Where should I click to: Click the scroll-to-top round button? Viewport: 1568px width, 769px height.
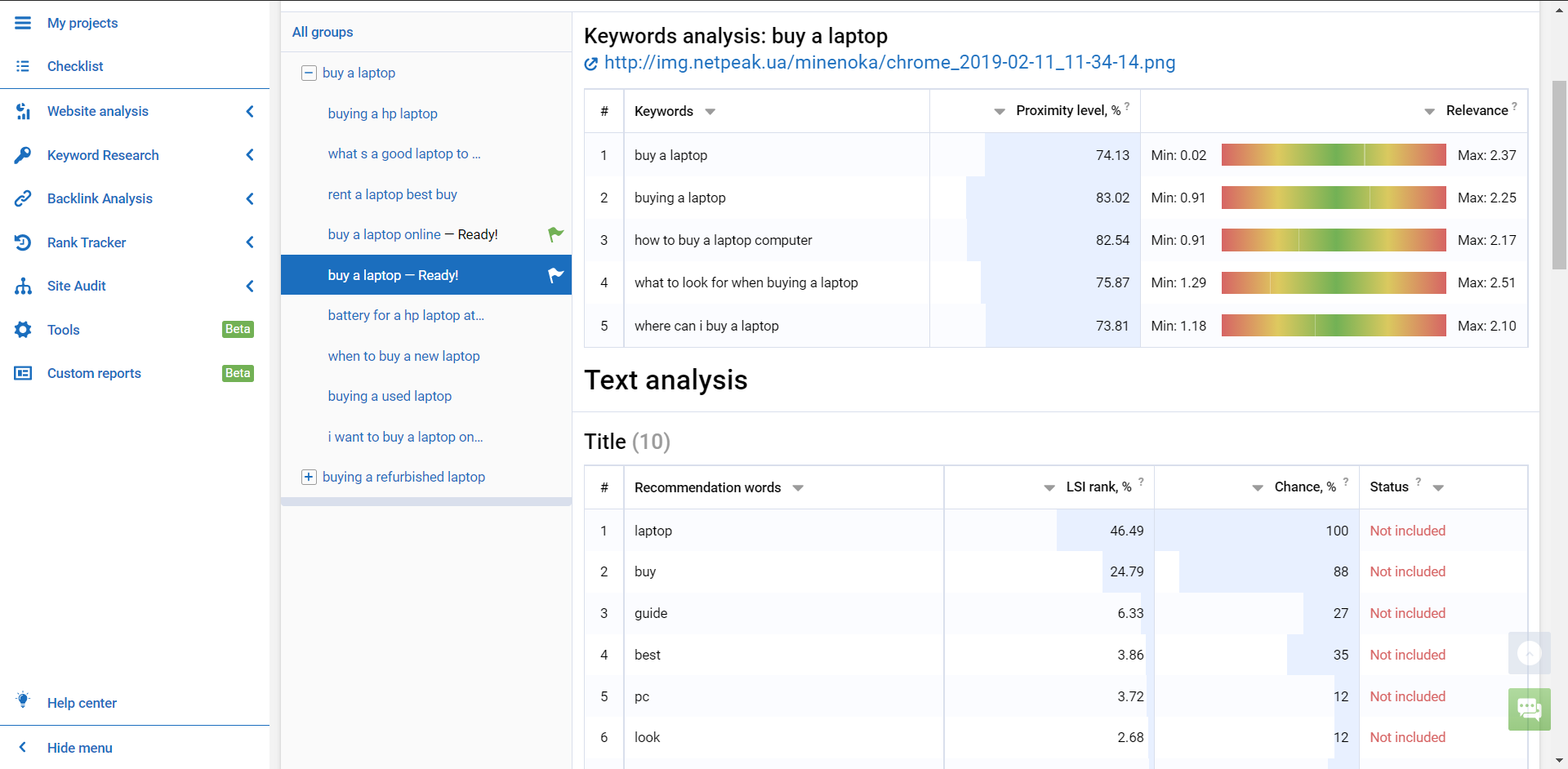pyautogui.click(x=1530, y=653)
